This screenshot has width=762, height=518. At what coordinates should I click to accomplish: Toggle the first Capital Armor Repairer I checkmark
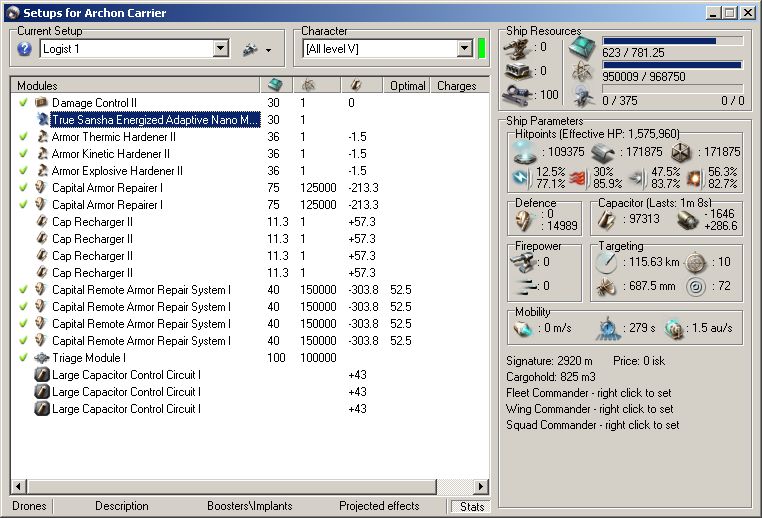pos(23,188)
